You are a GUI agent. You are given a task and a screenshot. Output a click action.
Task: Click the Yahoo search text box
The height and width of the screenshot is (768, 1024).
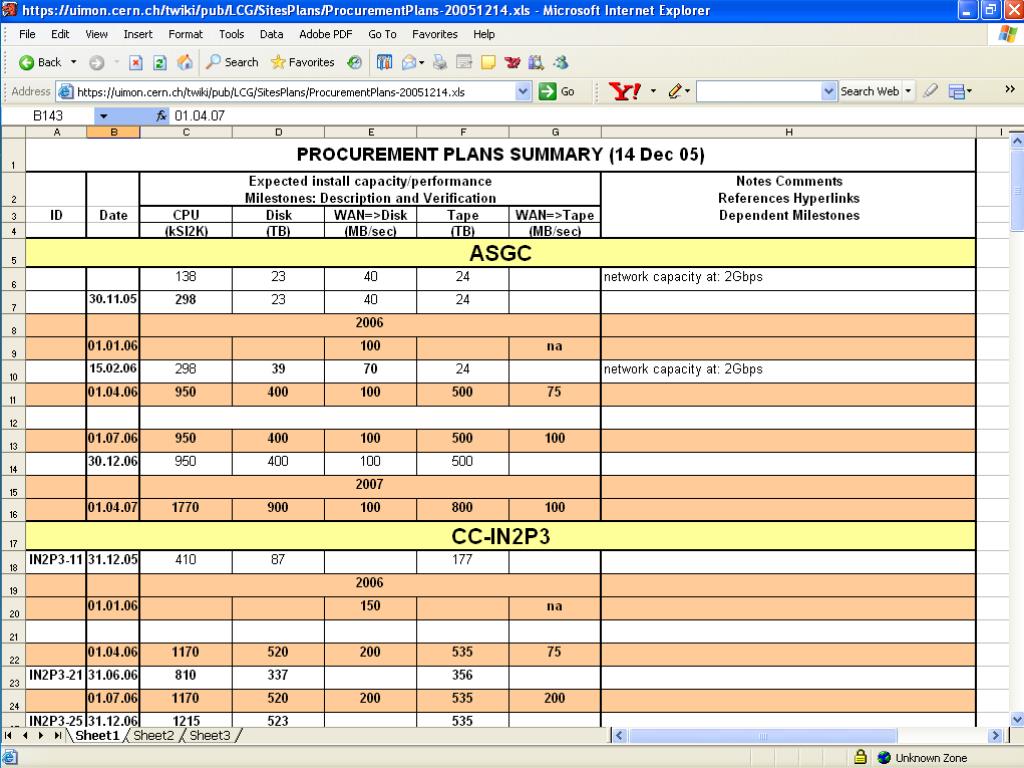coord(759,91)
